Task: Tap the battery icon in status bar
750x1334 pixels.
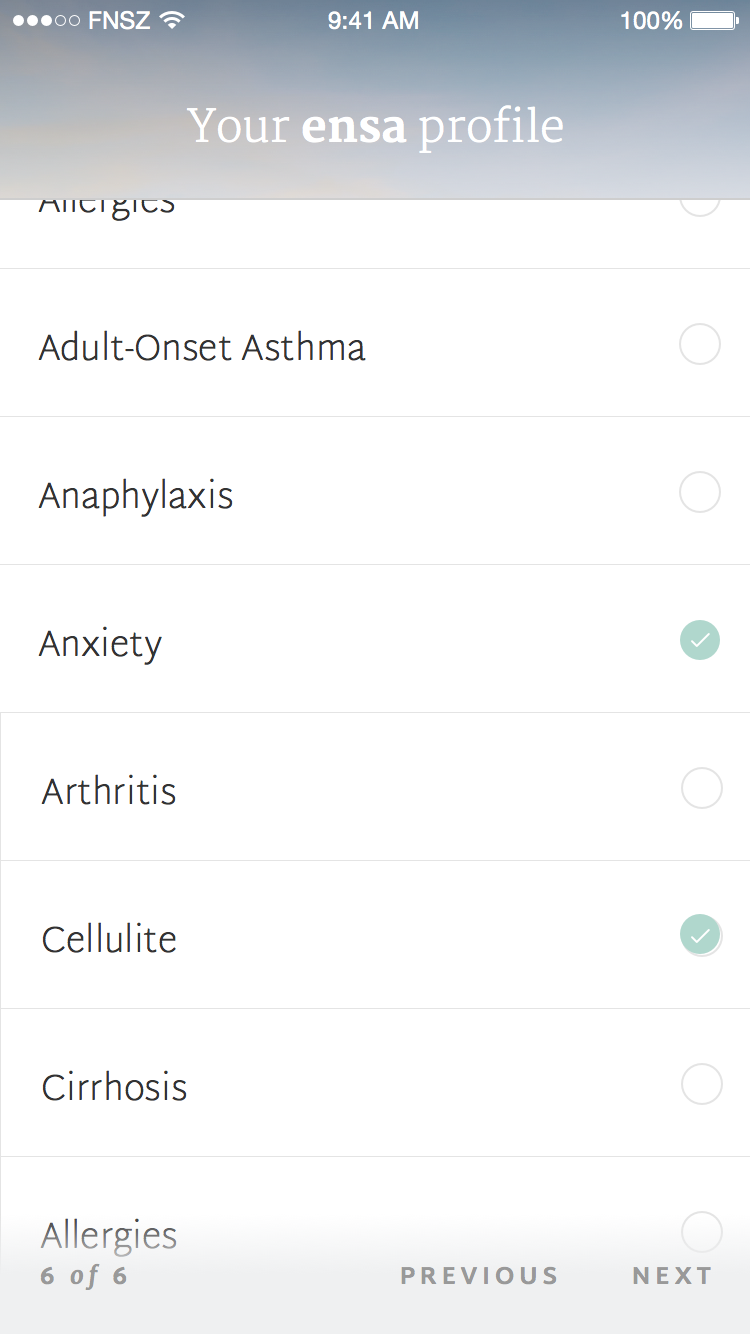Action: 714,20
